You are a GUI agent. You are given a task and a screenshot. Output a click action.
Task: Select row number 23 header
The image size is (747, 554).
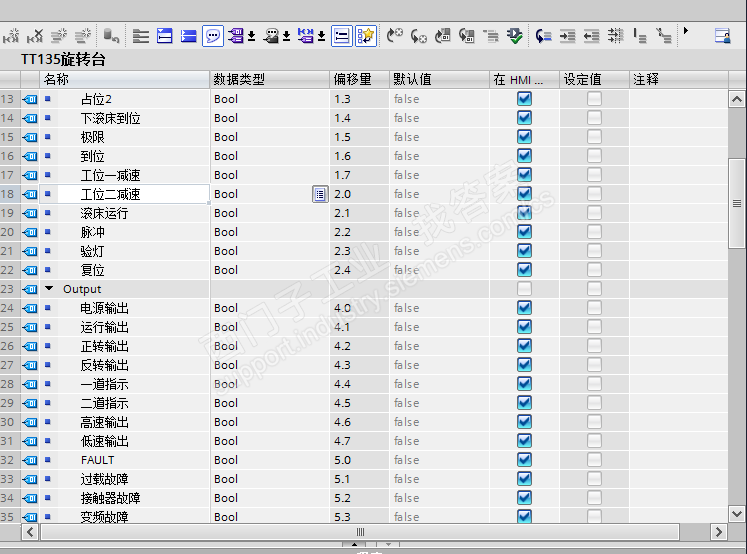(10, 289)
